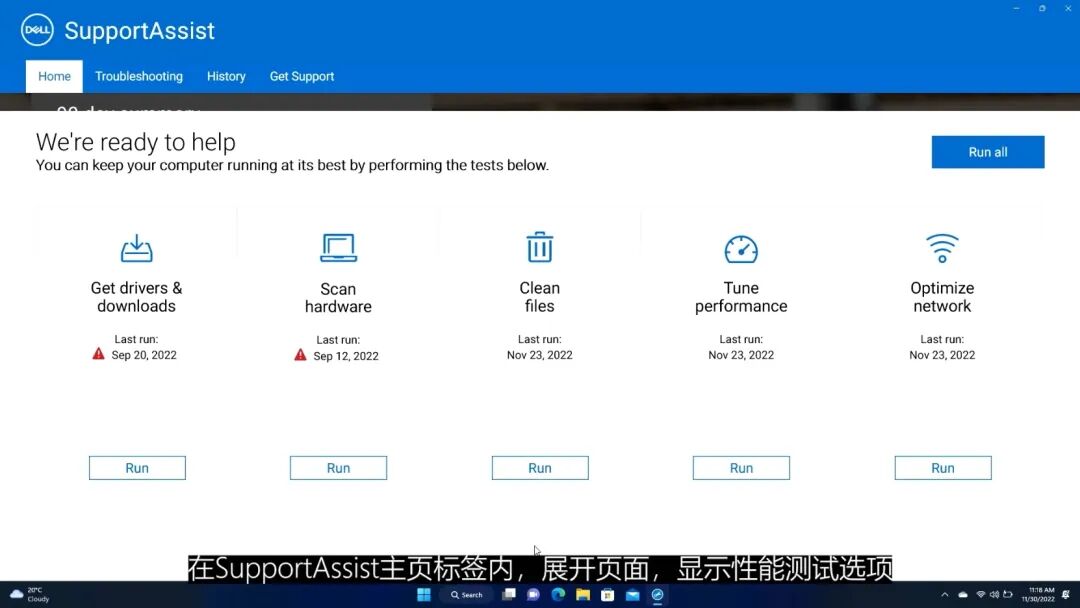Run the Clean files task
The width and height of the screenshot is (1080, 608).
click(540, 468)
